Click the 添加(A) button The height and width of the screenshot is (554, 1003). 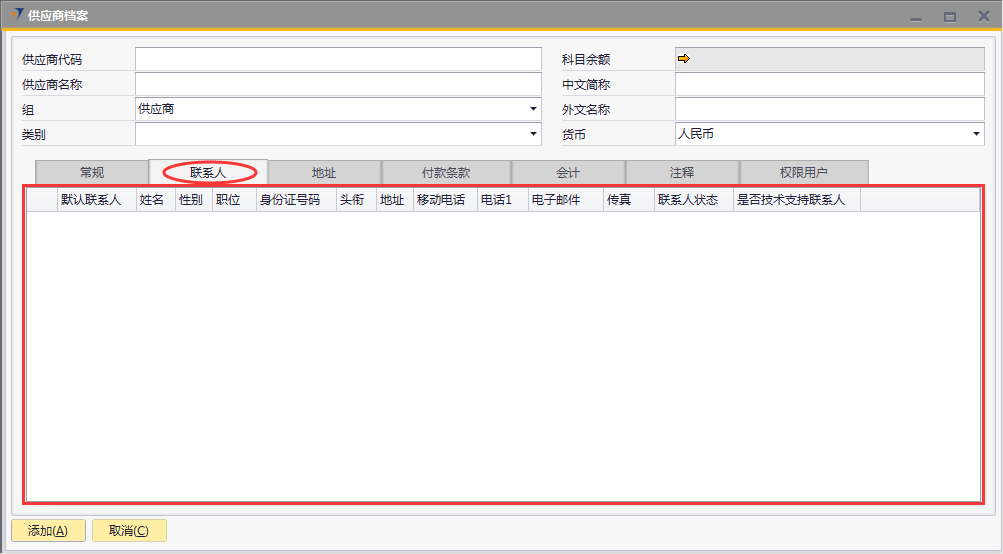[48, 531]
